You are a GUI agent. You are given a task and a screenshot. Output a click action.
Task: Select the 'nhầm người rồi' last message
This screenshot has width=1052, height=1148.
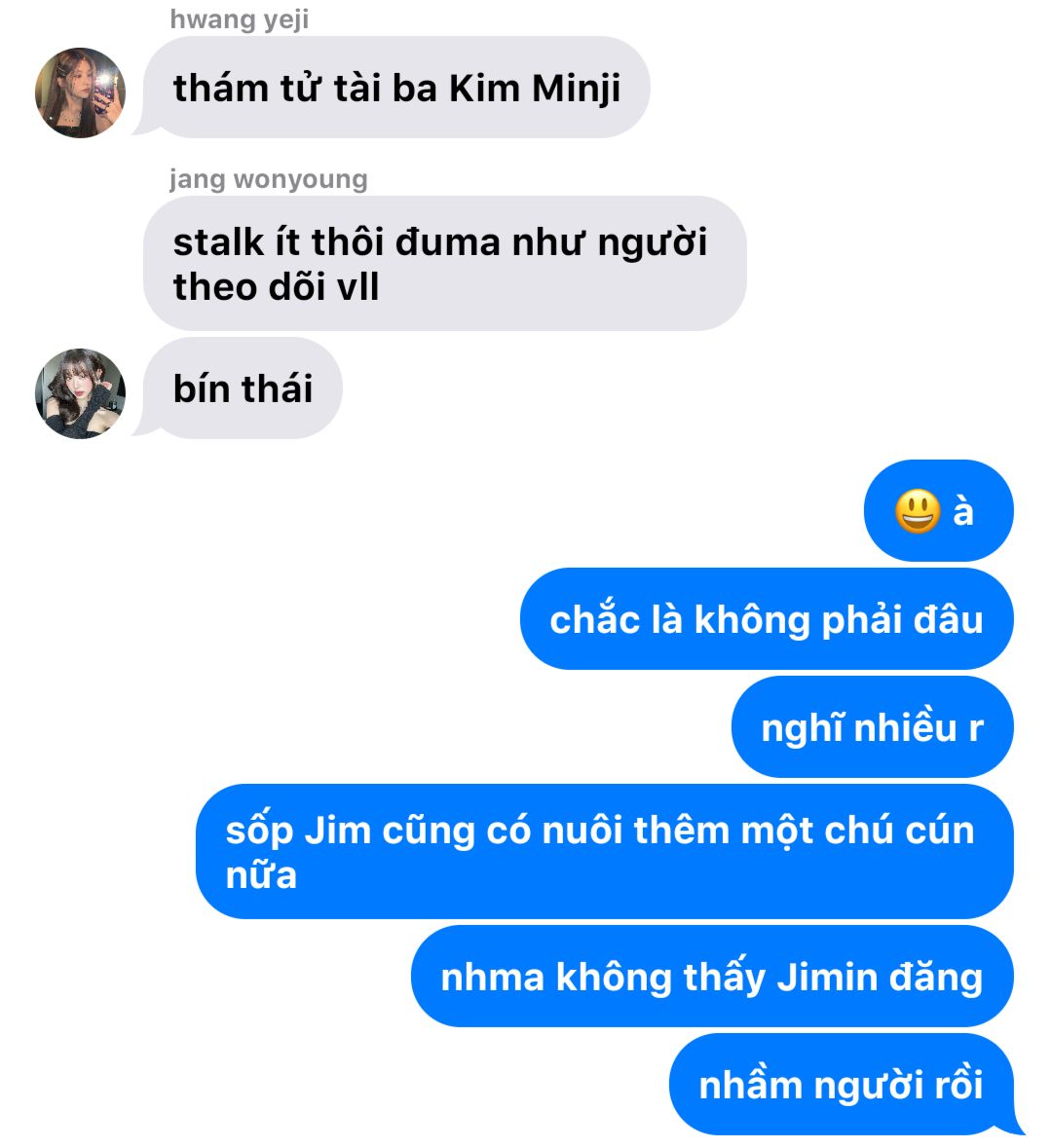841,1085
